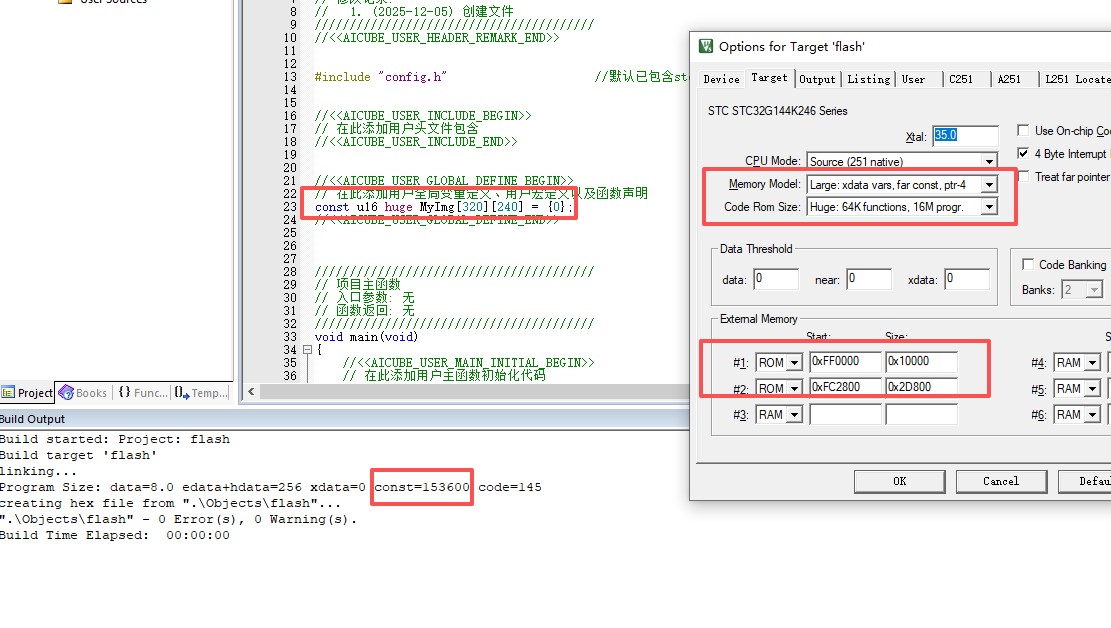Open the C251 tab

pos(961,79)
